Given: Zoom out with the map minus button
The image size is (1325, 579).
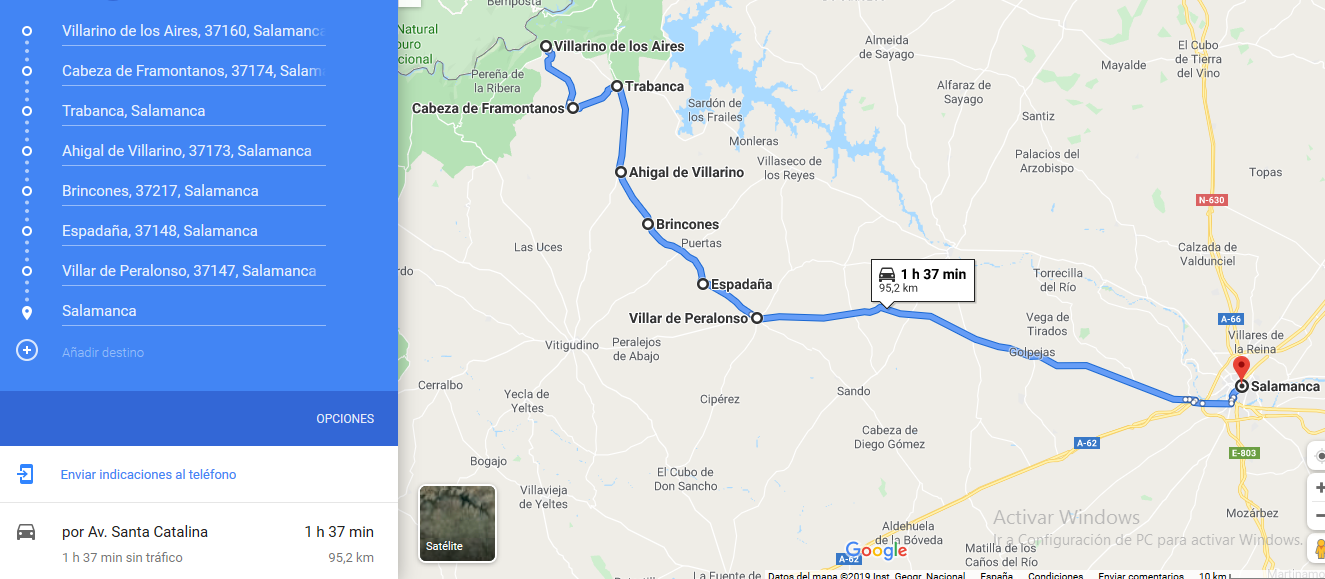Looking at the screenshot, I should tap(1319, 515).
